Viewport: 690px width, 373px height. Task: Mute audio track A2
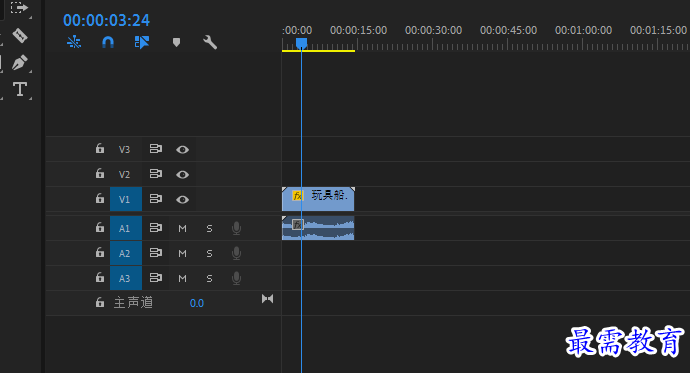click(x=182, y=253)
